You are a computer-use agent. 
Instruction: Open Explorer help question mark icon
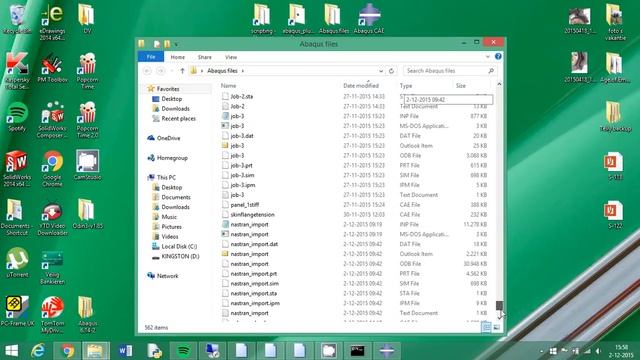pos(498,57)
